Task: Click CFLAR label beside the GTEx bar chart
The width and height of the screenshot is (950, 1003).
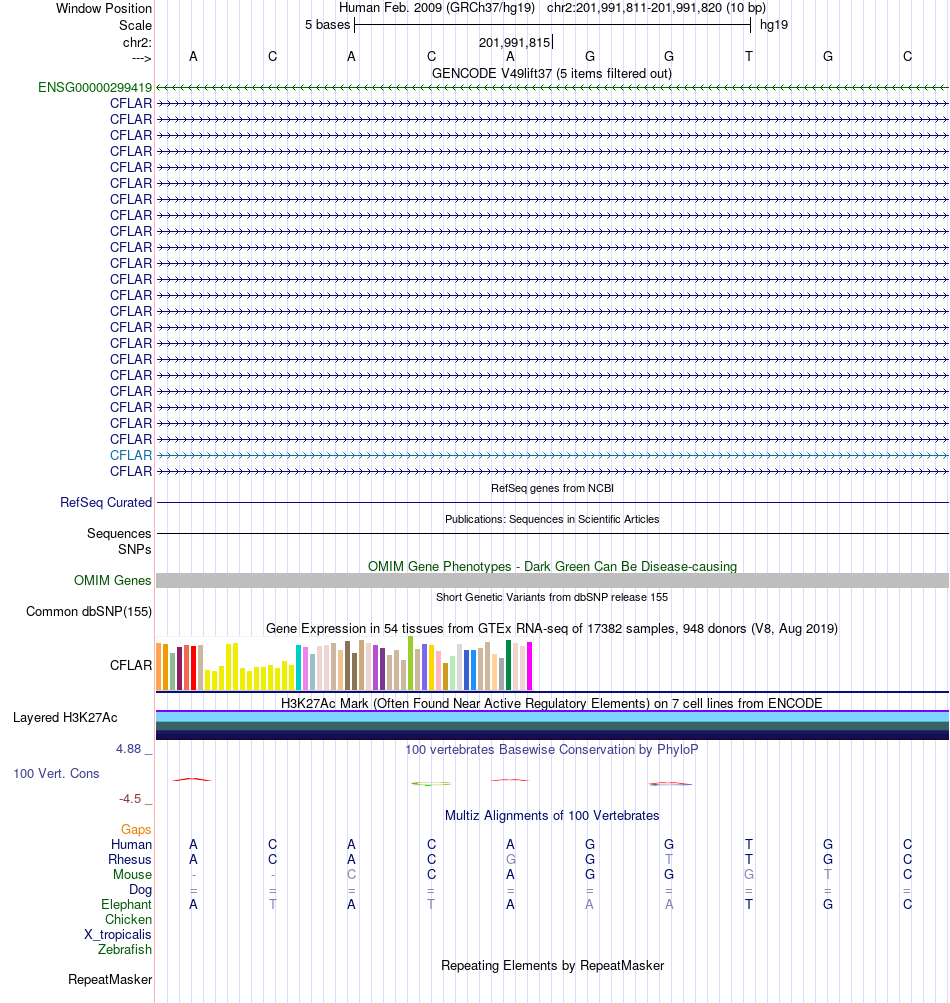Action: click(x=131, y=665)
